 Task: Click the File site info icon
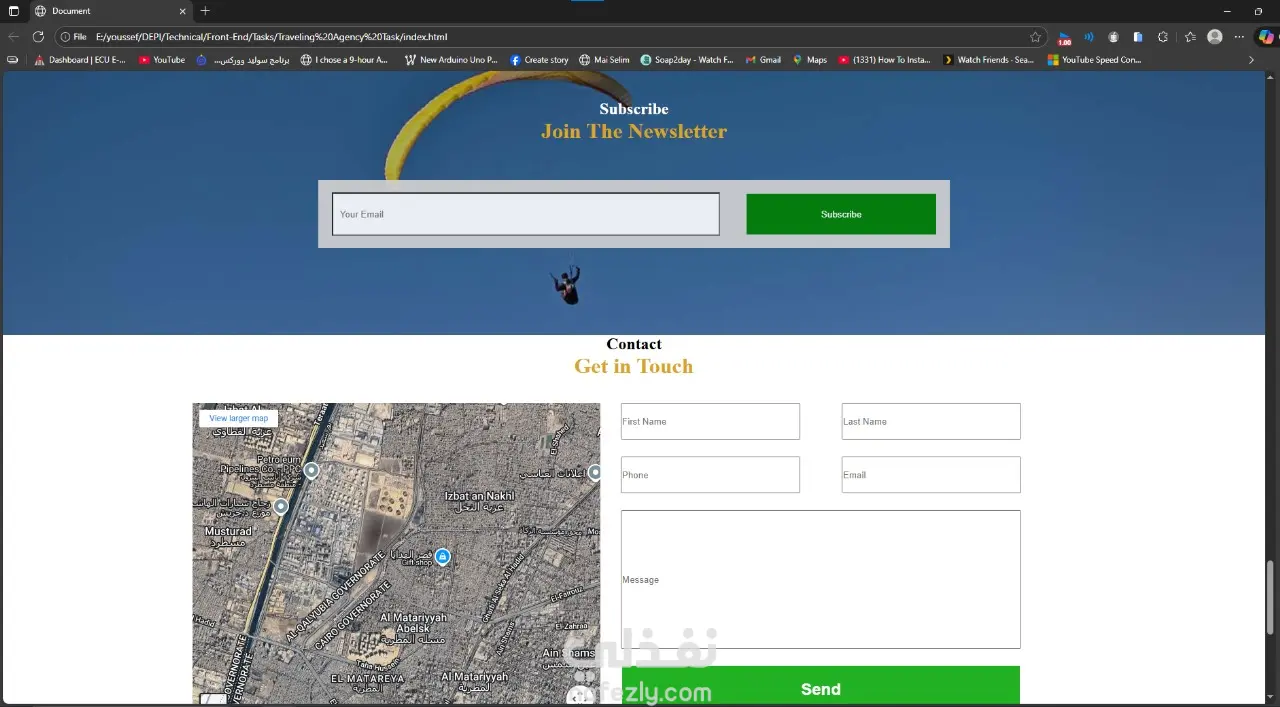74,37
